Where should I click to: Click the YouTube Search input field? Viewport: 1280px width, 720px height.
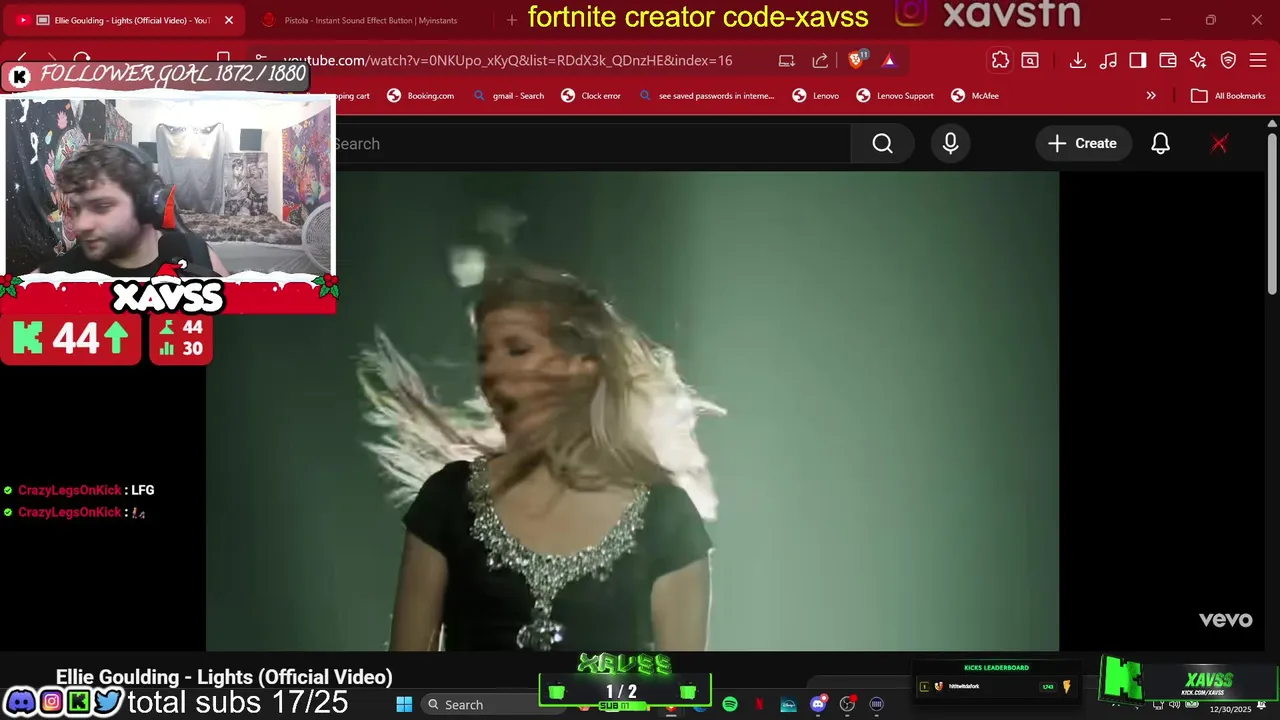(593, 144)
